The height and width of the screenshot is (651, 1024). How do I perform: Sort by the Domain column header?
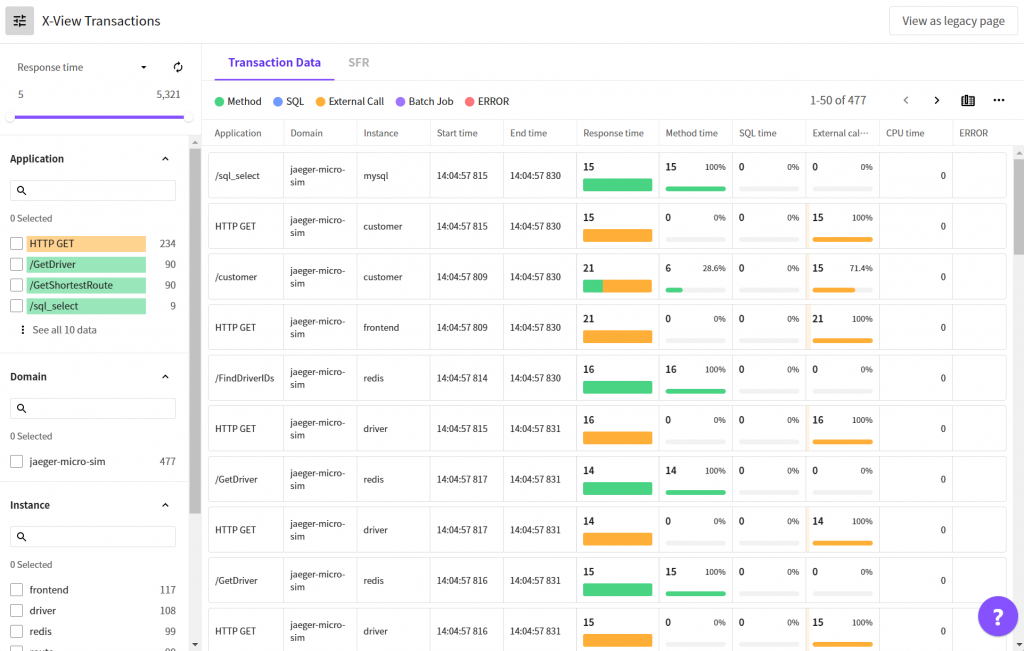[306, 133]
